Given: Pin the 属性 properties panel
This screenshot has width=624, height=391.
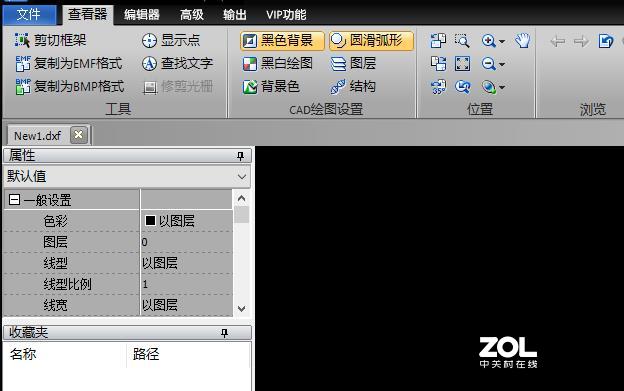Looking at the screenshot, I should (x=240, y=156).
